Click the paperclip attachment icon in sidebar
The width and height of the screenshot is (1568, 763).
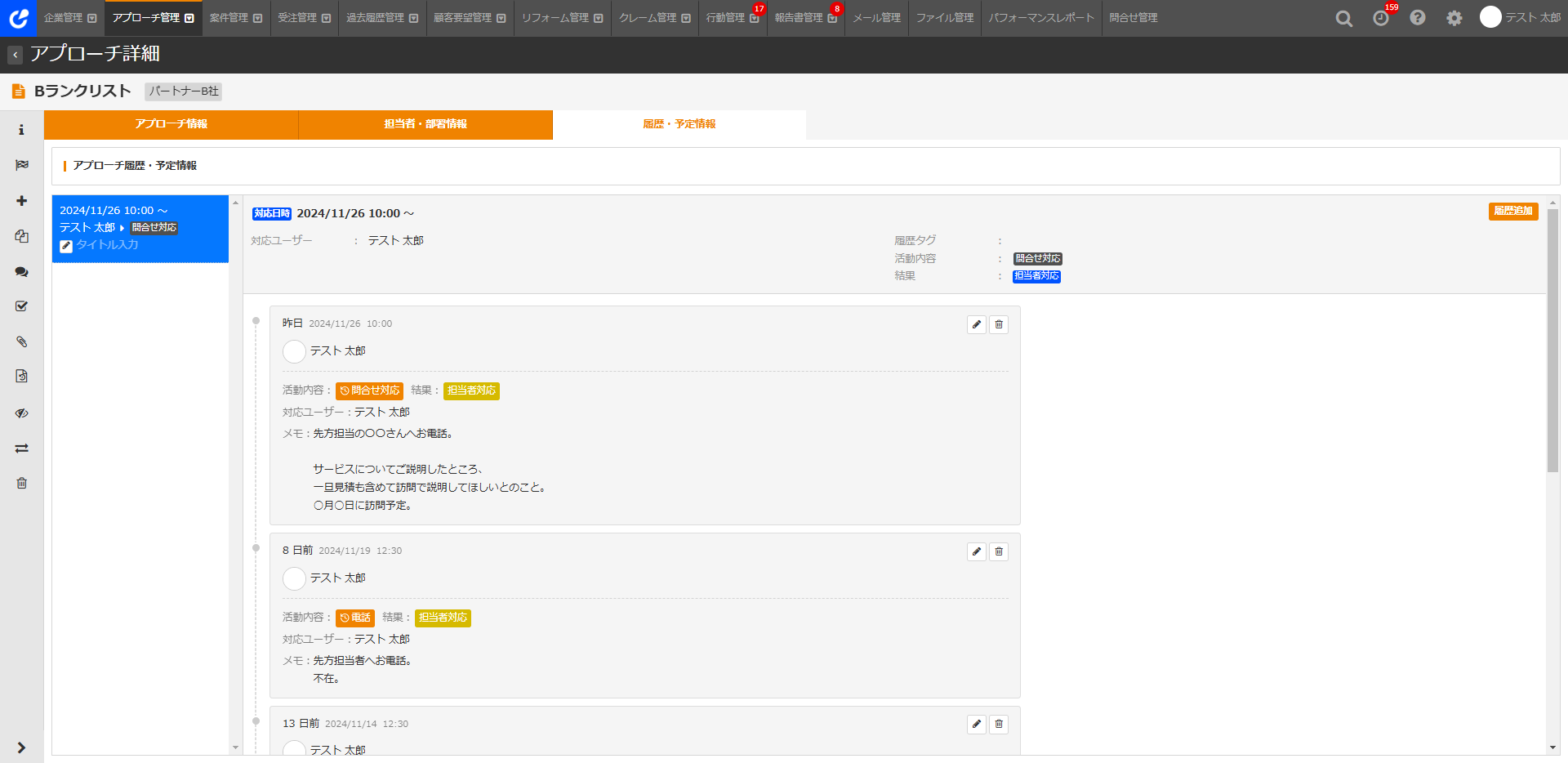pos(21,341)
